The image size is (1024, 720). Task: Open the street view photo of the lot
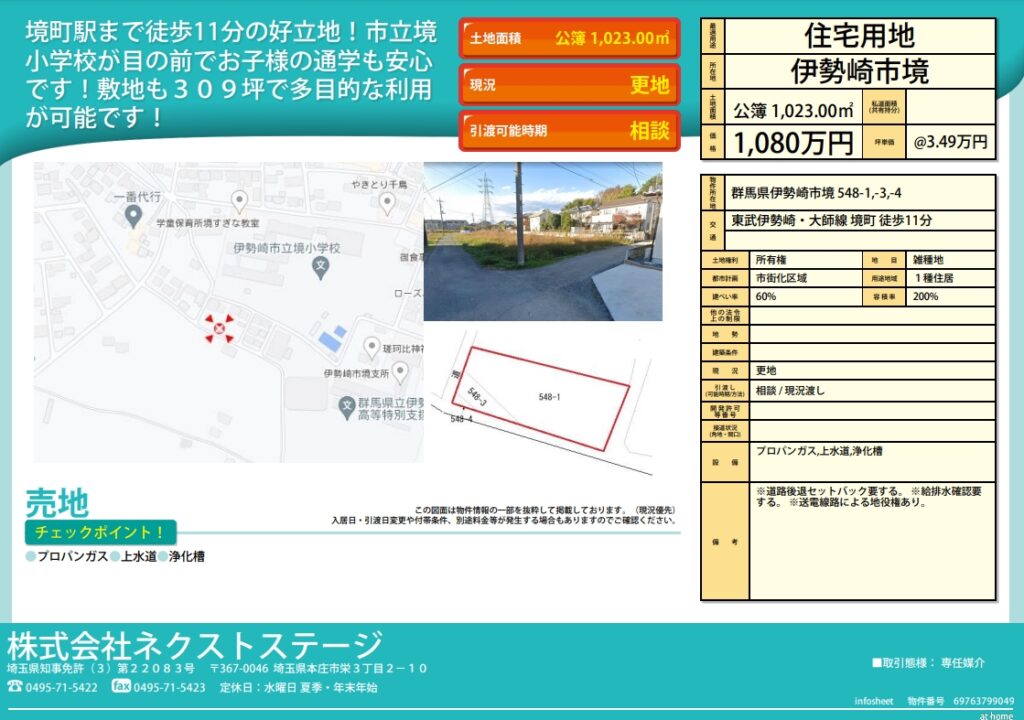542,241
